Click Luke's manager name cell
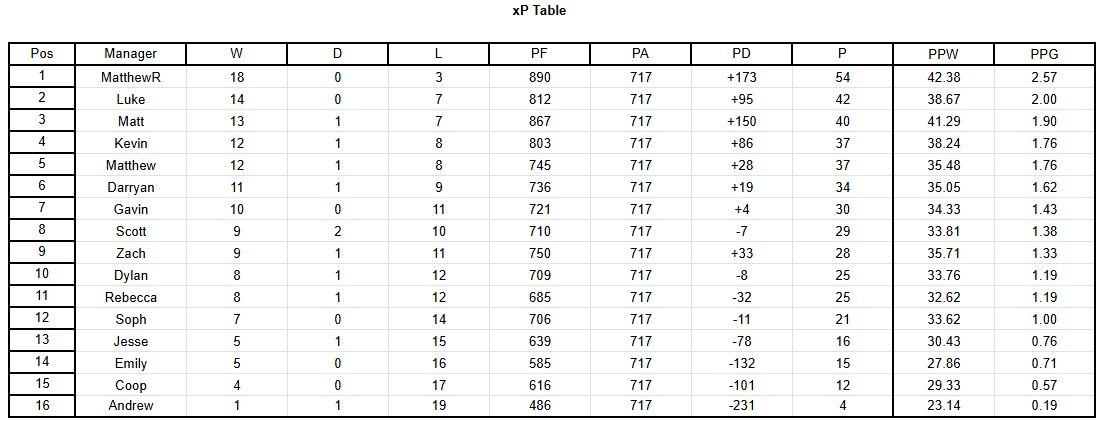Screen dimensions: 1100x421 tap(130, 100)
